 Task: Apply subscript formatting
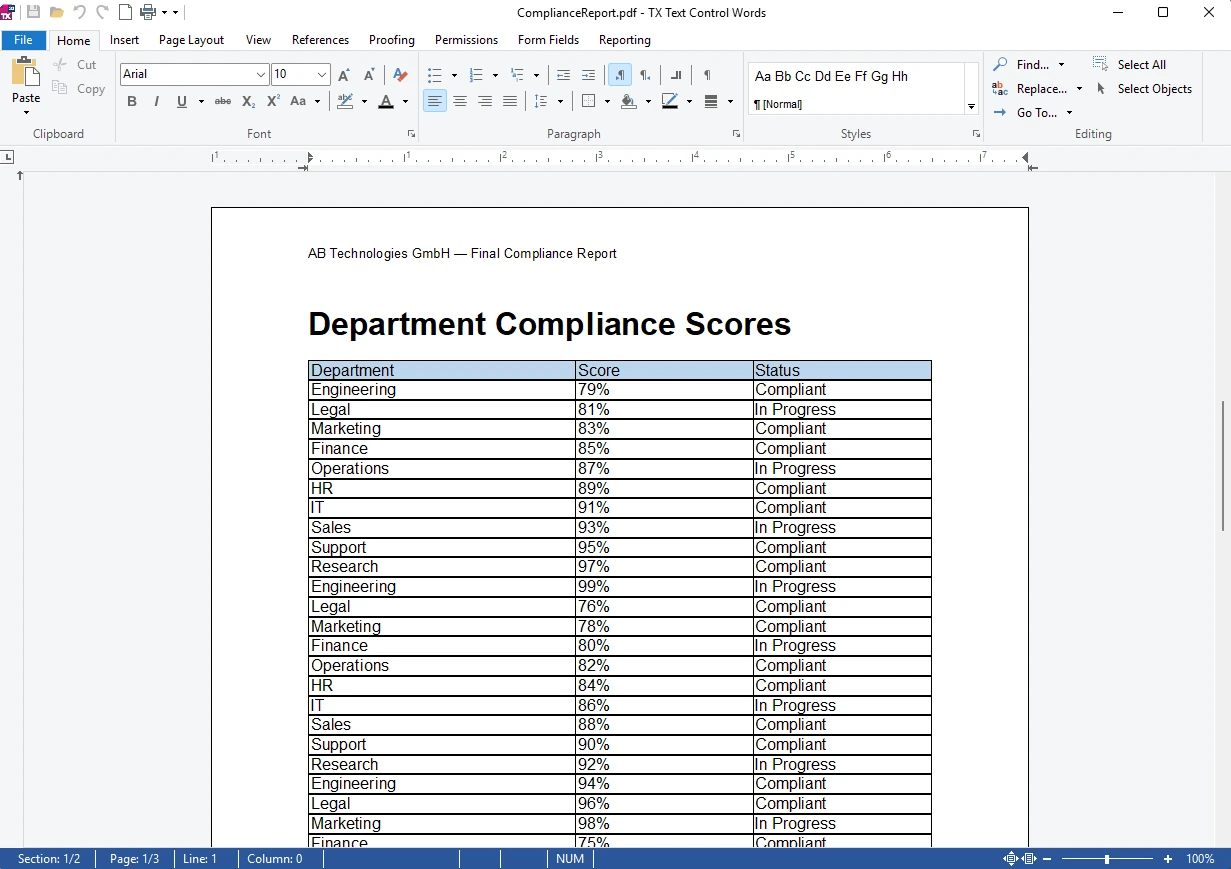[247, 101]
